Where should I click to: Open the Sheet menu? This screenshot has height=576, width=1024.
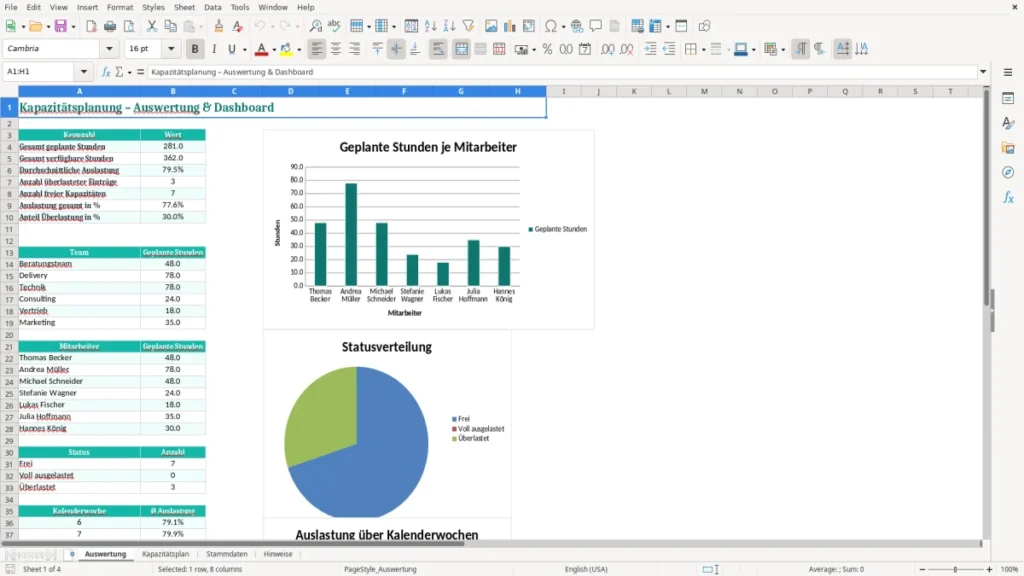(184, 7)
